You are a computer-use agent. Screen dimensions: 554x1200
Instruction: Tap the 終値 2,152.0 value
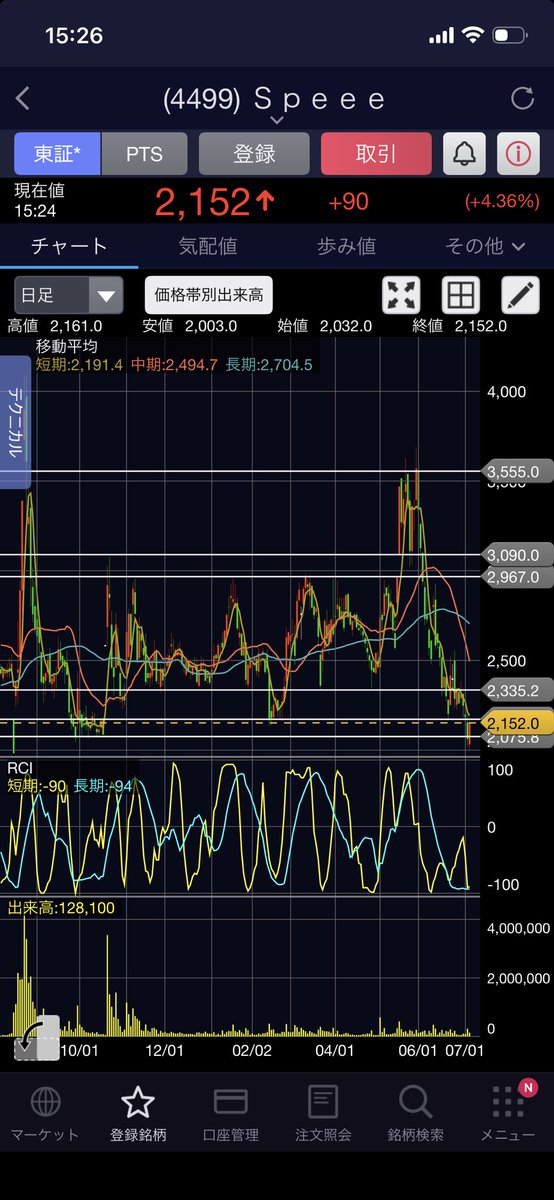(459, 326)
